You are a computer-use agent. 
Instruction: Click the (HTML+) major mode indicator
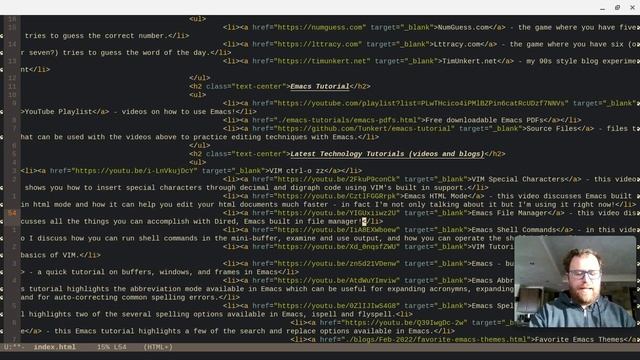click(158, 347)
